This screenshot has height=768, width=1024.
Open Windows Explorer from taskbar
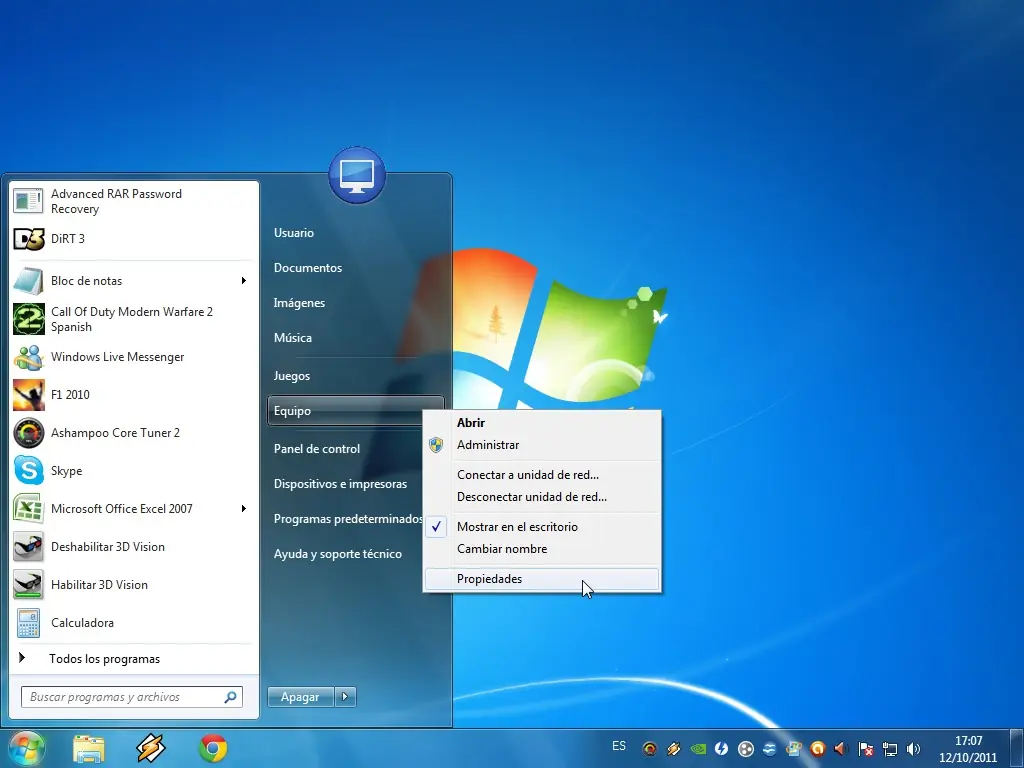point(89,749)
